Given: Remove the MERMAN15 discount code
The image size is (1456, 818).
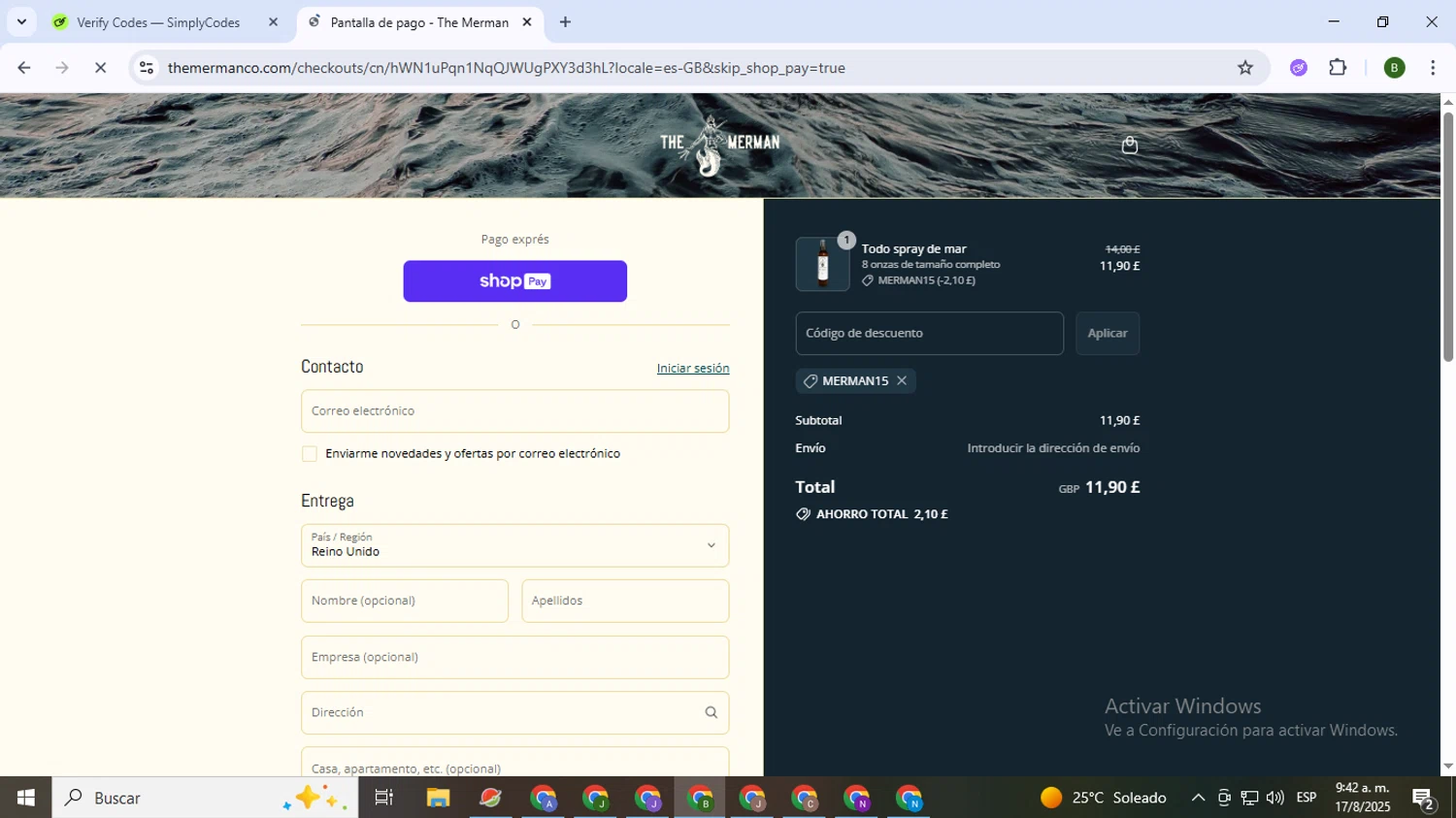Looking at the screenshot, I should pyautogui.click(x=902, y=380).
